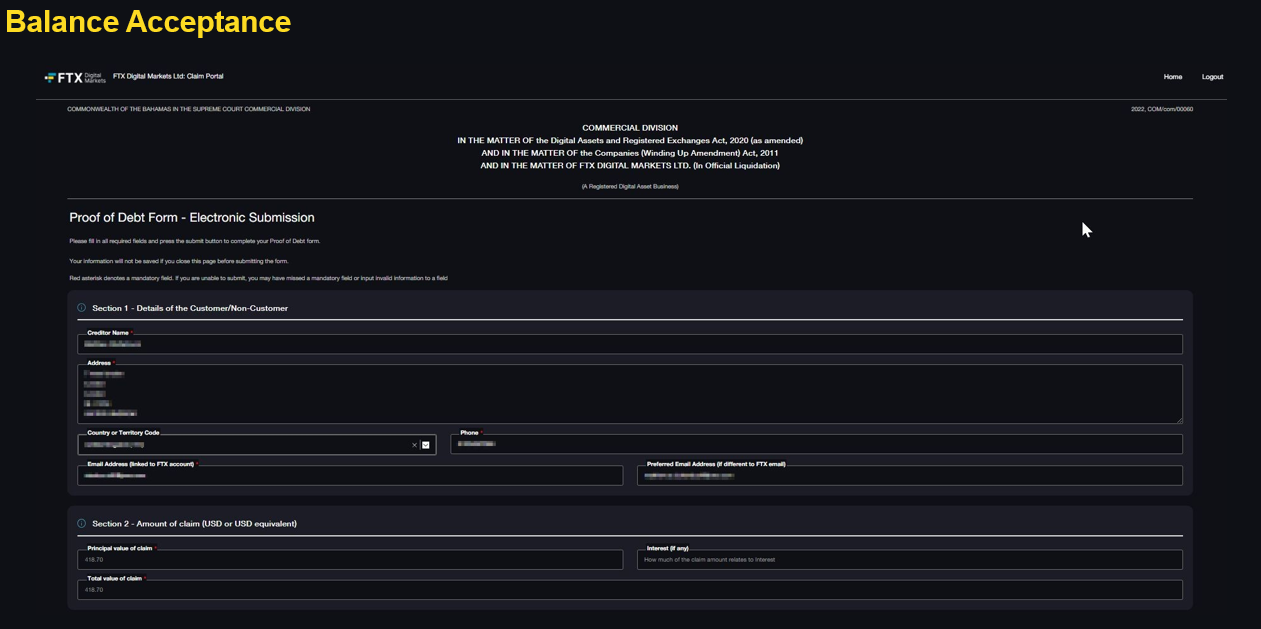
Task: Click the Principal value of claim field
Action: [350, 560]
